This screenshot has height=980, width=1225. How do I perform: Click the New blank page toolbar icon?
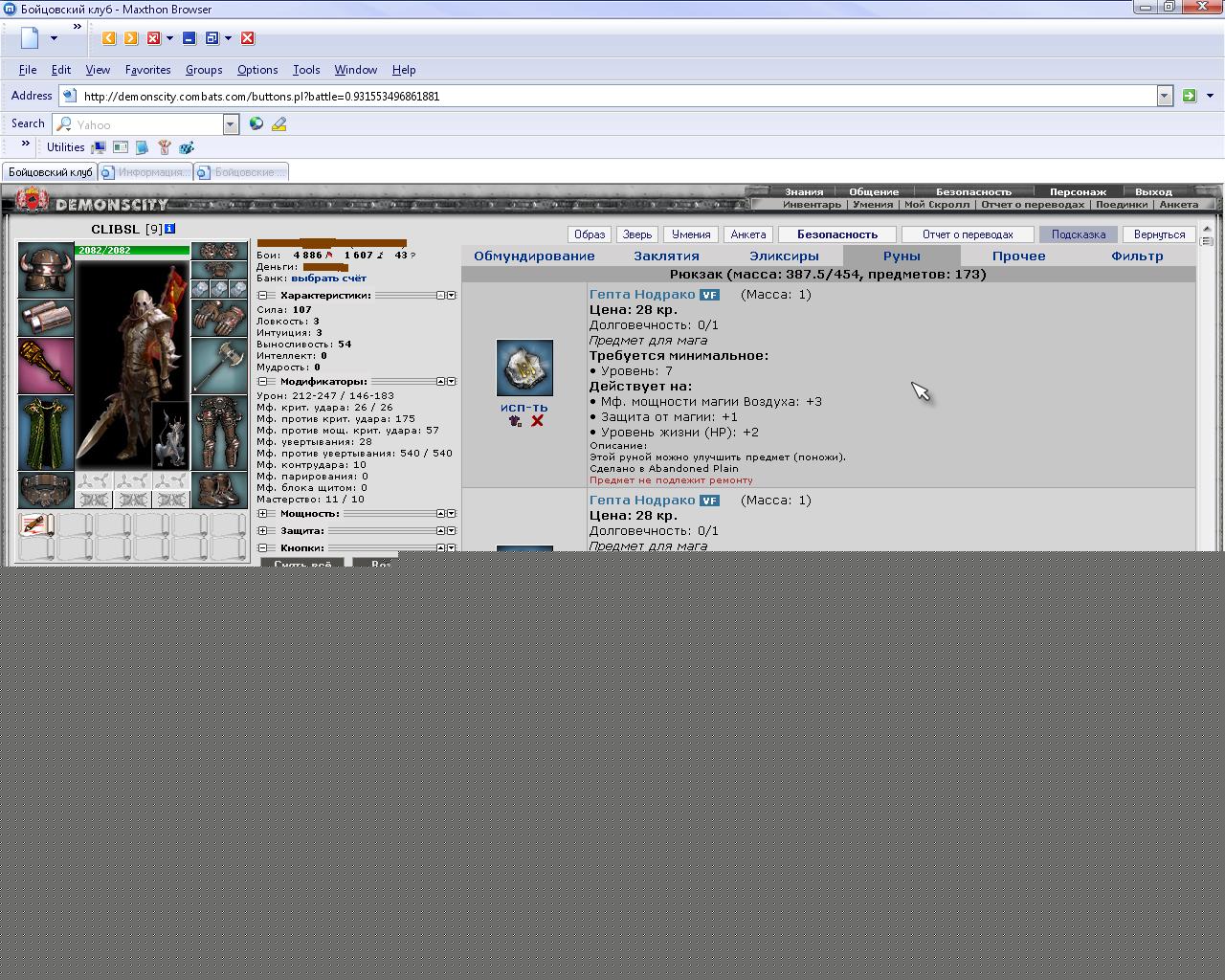tap(30, 38)
